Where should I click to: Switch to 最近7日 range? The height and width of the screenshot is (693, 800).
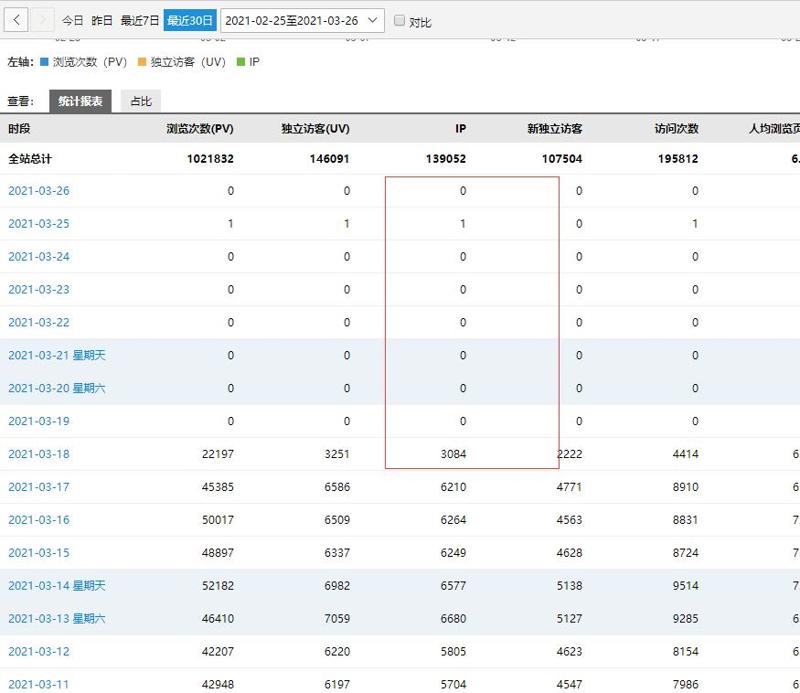point(140,20)
